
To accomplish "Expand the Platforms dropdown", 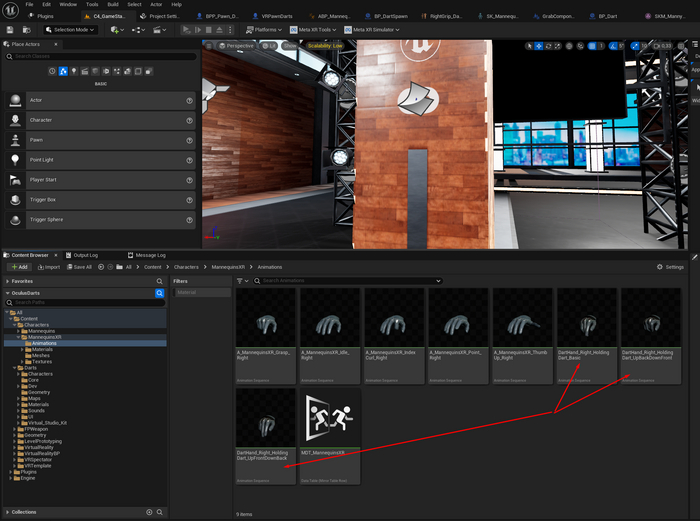I will [266, 30].
